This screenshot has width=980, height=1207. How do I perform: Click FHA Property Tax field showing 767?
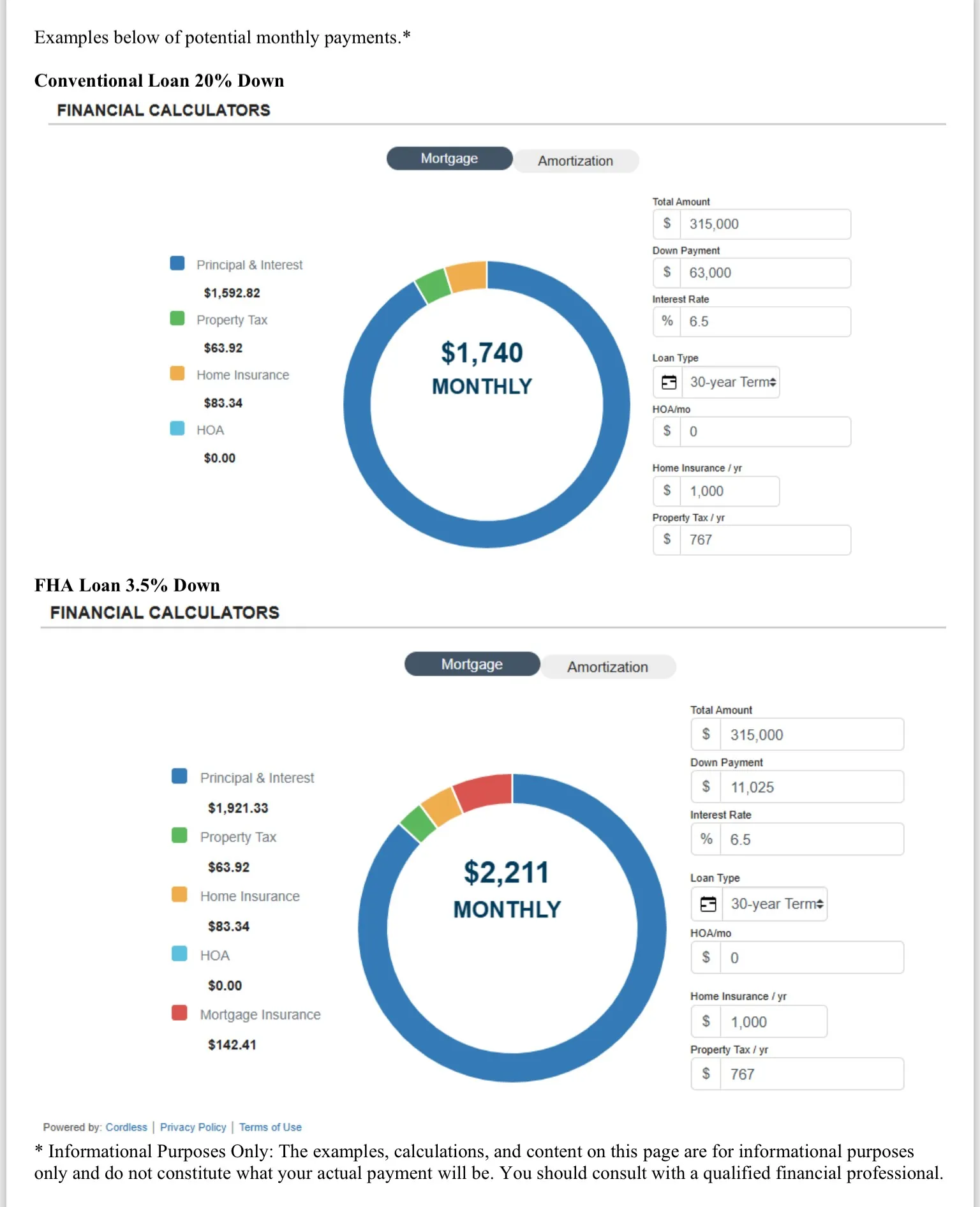point(811,1074)
